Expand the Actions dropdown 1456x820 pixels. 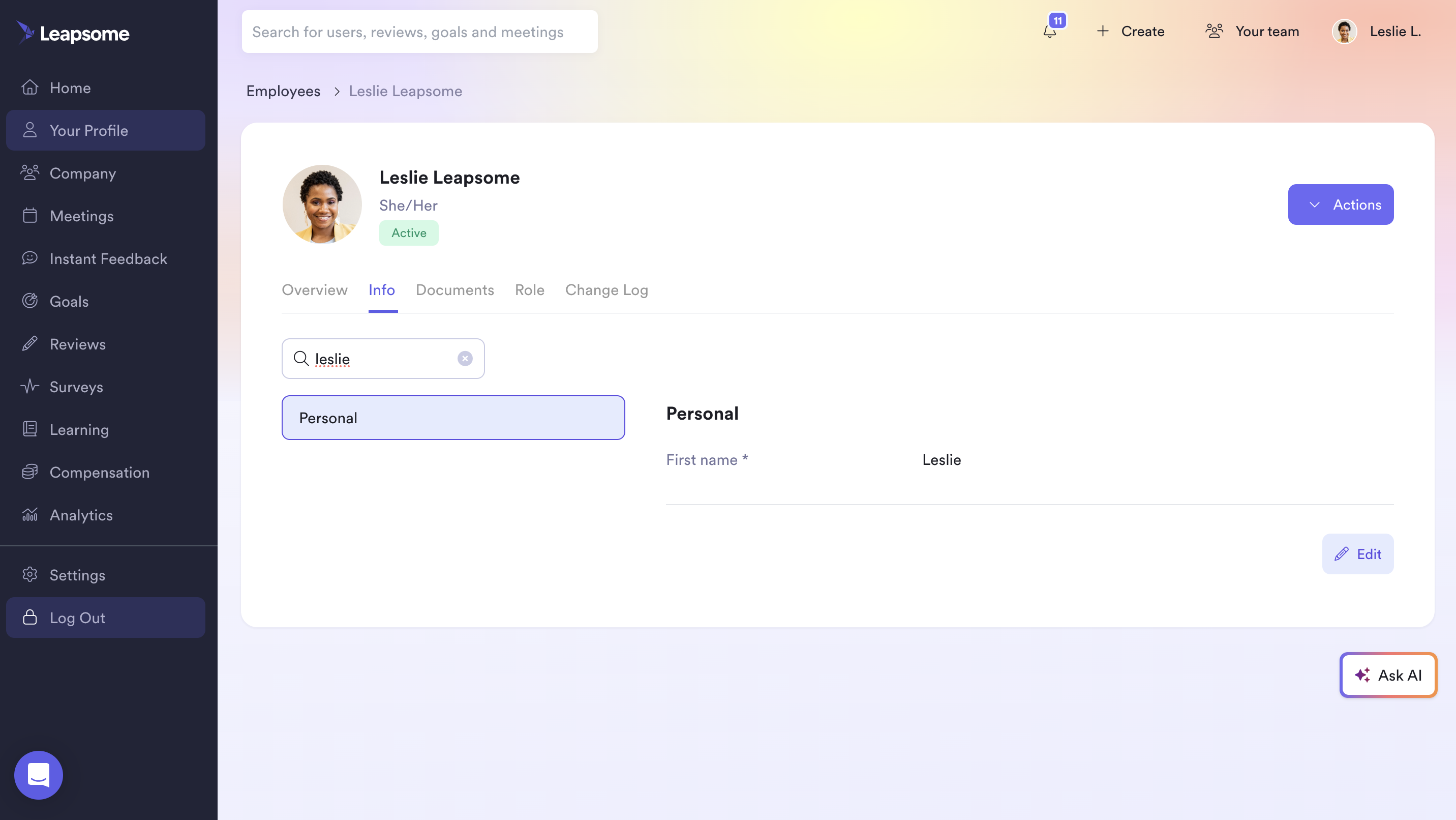coord(1341,204)
